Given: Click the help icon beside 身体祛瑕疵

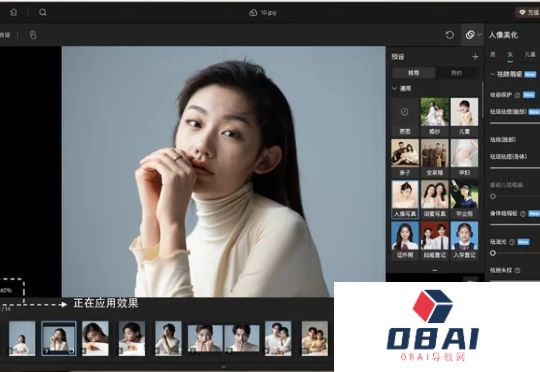Looking at the screenshot, I should click(523, 214).
